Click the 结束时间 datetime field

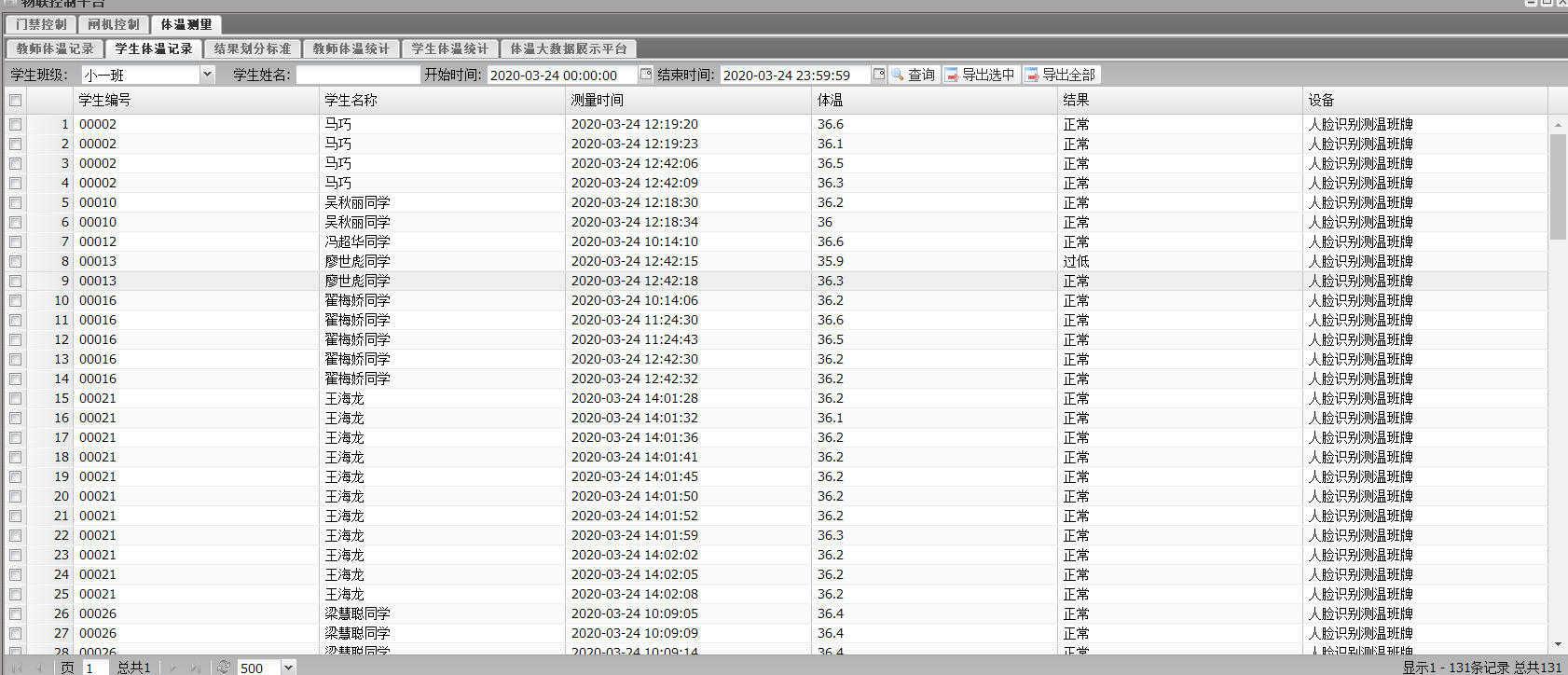coord(795,75)
